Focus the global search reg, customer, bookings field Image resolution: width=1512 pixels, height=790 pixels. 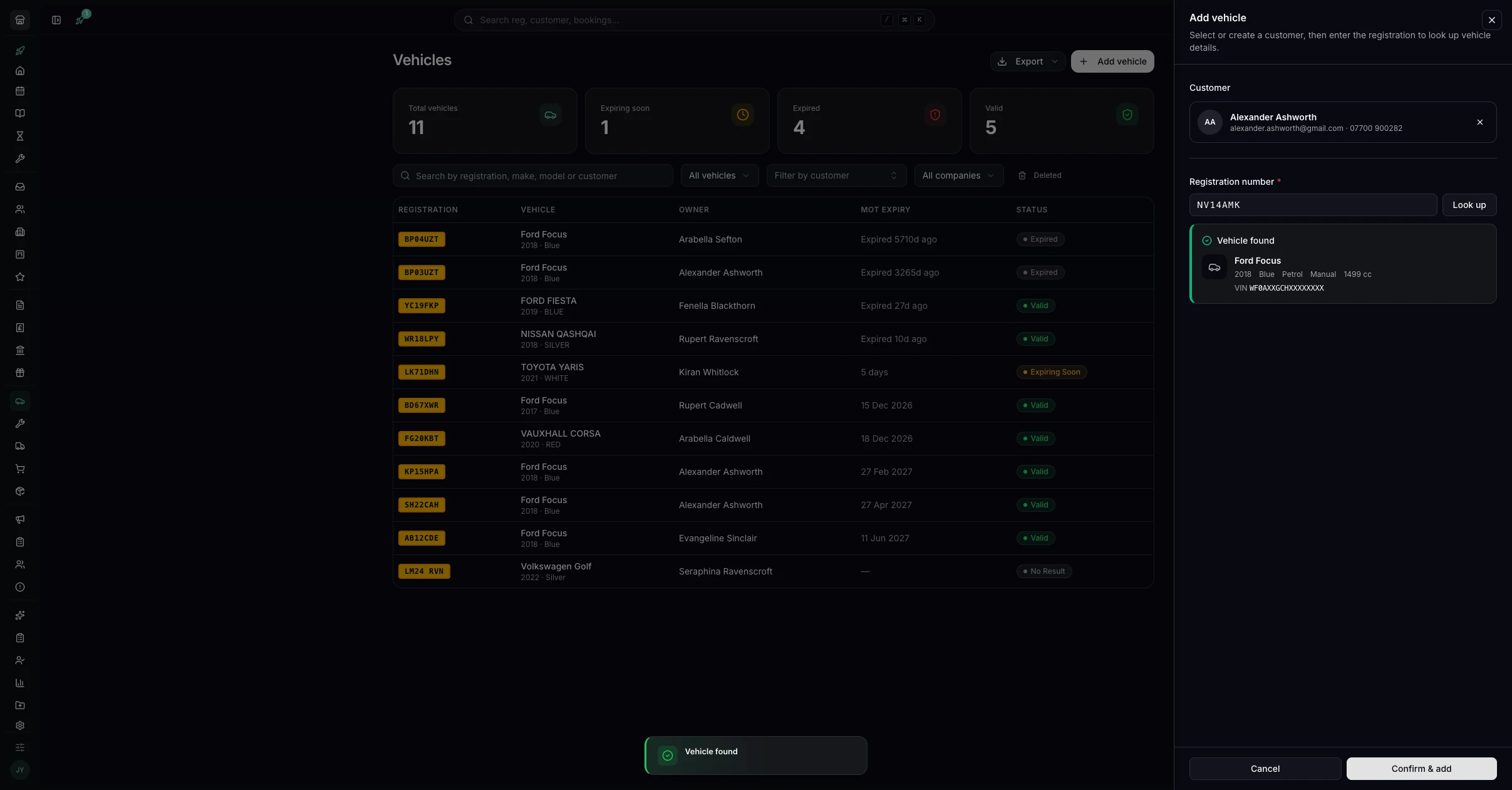pos(695,20)
